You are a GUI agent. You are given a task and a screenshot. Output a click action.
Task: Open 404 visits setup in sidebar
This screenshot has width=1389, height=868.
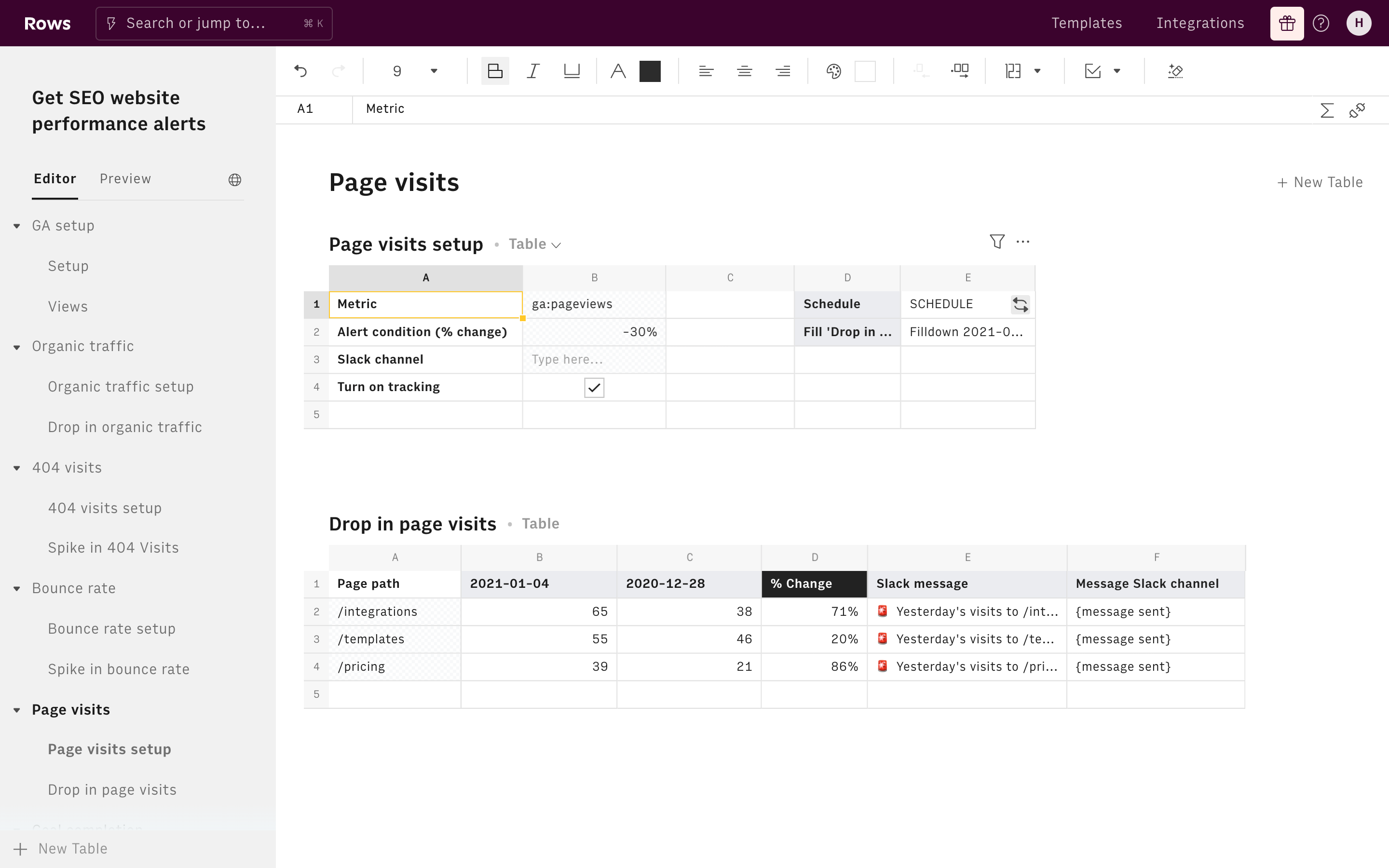pos(105,508)
